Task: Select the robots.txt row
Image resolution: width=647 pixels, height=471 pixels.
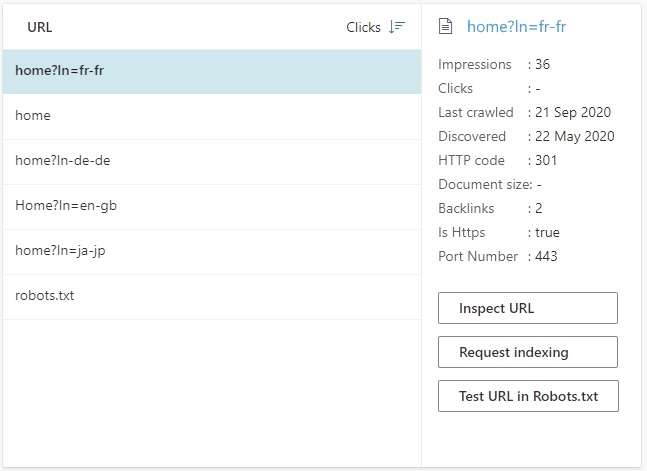Action: click(x=212, y=297)
